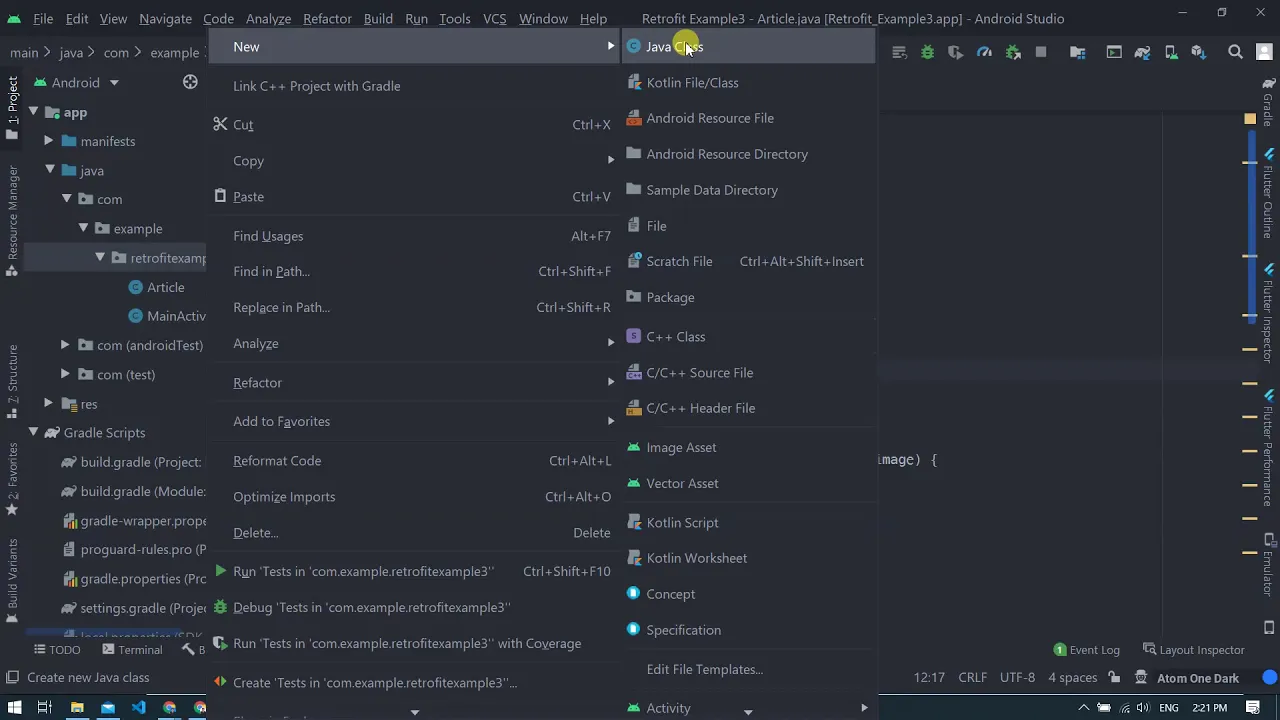Select Java Class from New submenu
The width and height of the screenshot is (1280, 720).
[748, 47]
